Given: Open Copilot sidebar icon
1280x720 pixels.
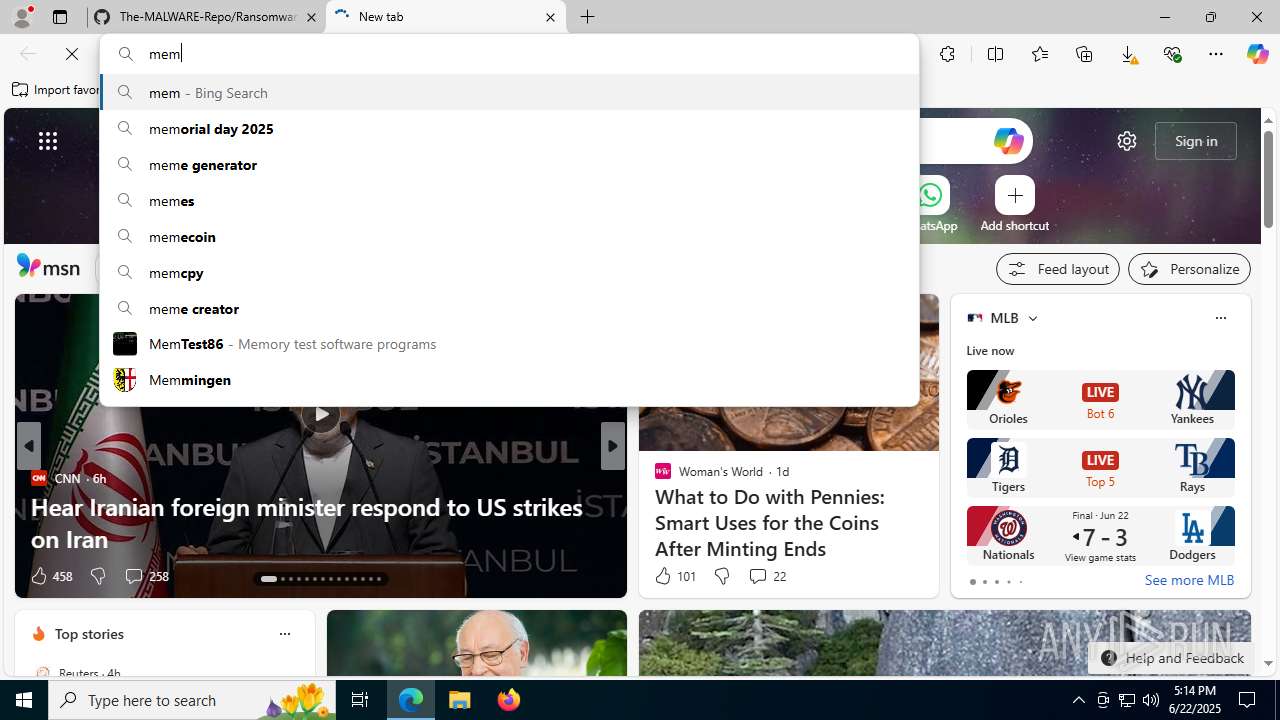Looking at the screenshot, I should point(1257,54).
